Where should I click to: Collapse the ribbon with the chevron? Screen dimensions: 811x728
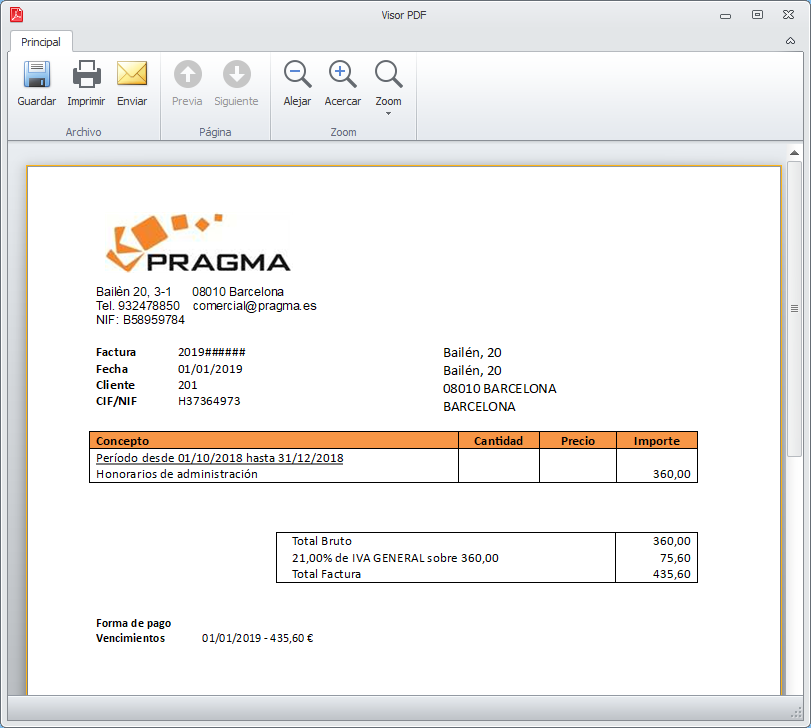click(790, 41)
